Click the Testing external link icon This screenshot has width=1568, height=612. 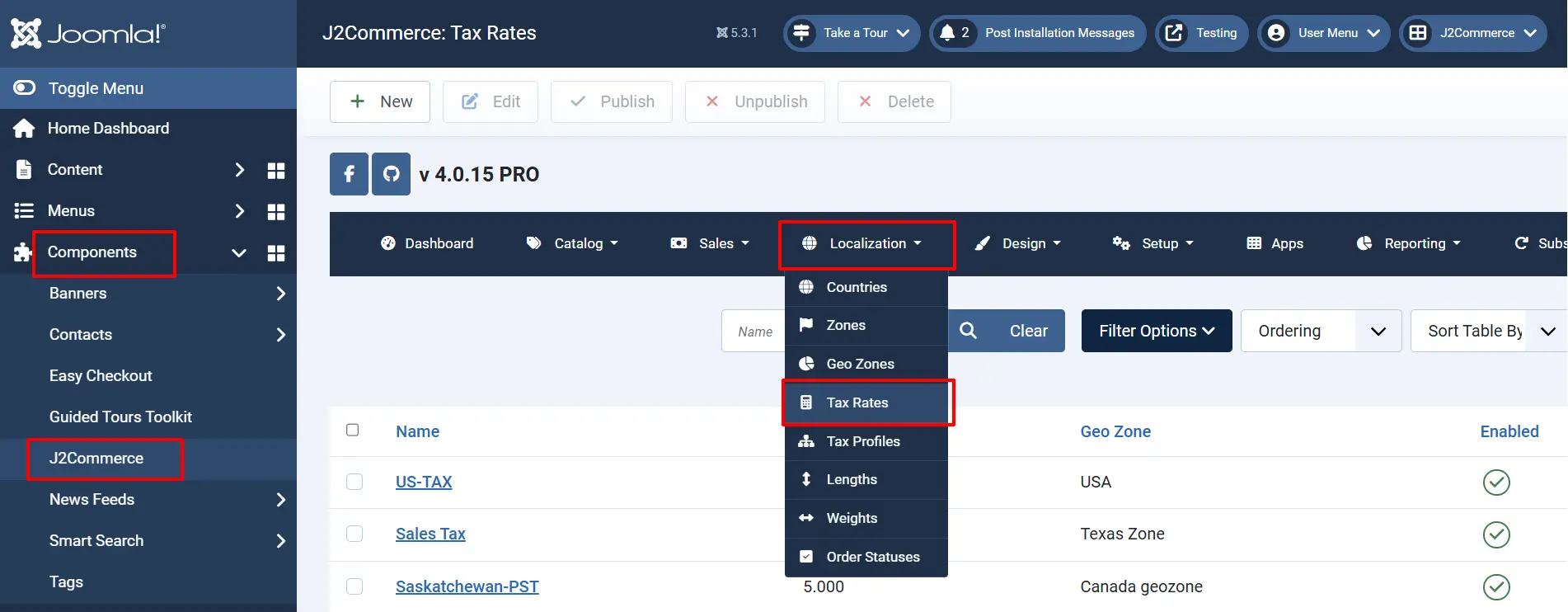[1174, 33]
